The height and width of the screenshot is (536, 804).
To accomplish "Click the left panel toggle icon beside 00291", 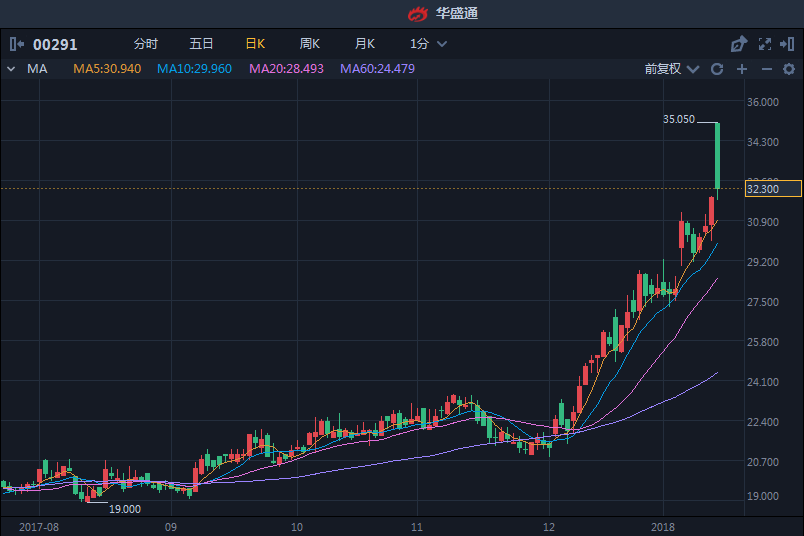I will coord(17,44).
